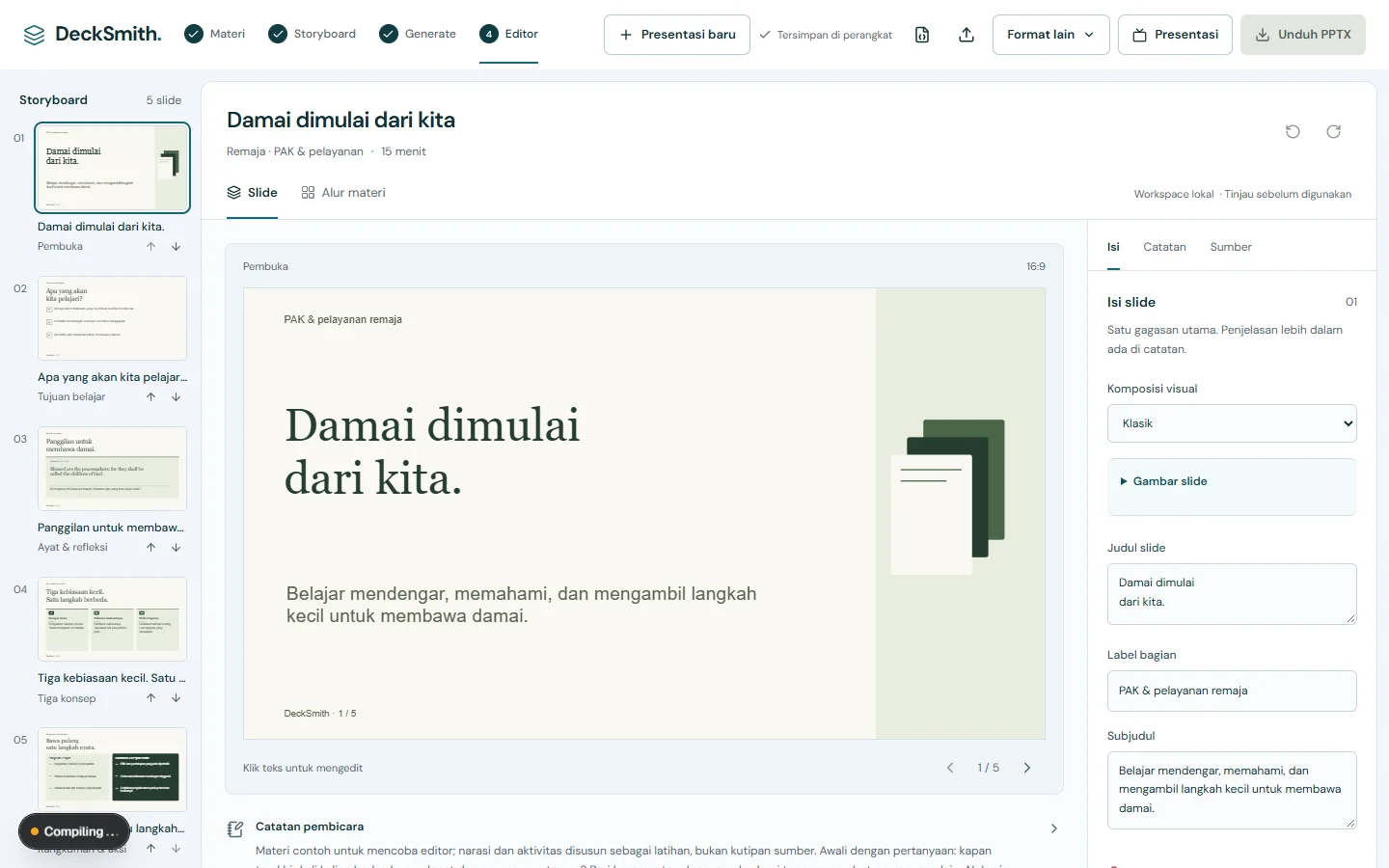1389x868 pixels.
Task: Go to the Storyboard step
Action: pos(313,34)
